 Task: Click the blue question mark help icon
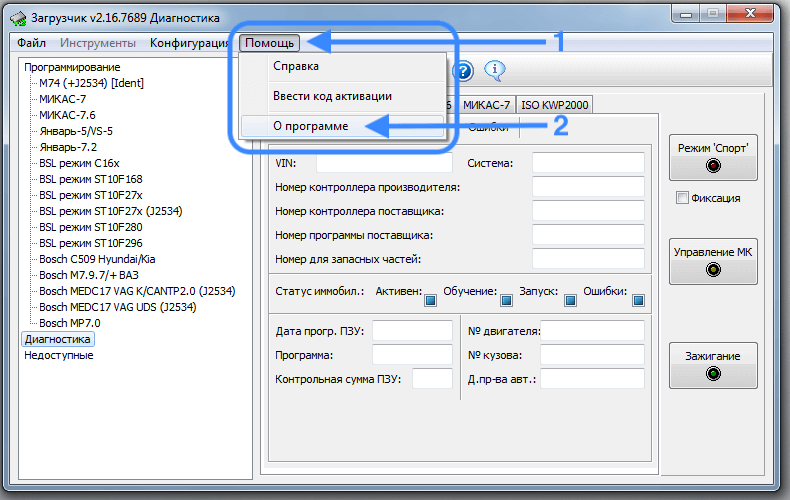(x=463, y=71)
